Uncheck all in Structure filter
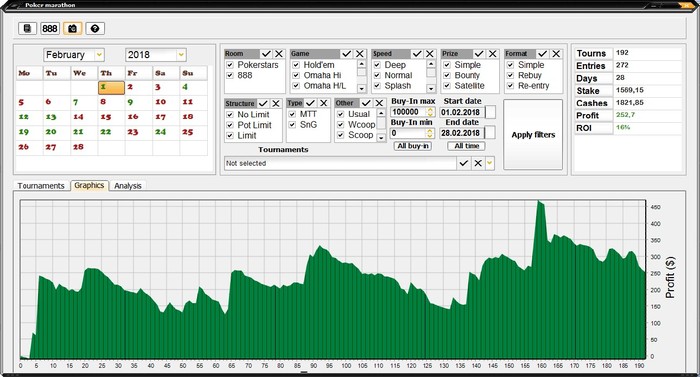This screenshot has width=700, height=377. 276,103
